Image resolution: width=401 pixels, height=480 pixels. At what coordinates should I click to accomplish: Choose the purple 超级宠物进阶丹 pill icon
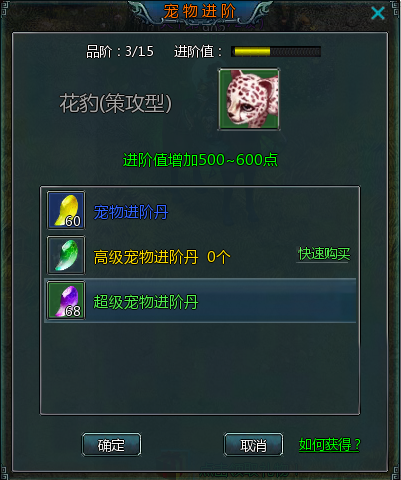(x=66, y=300)
